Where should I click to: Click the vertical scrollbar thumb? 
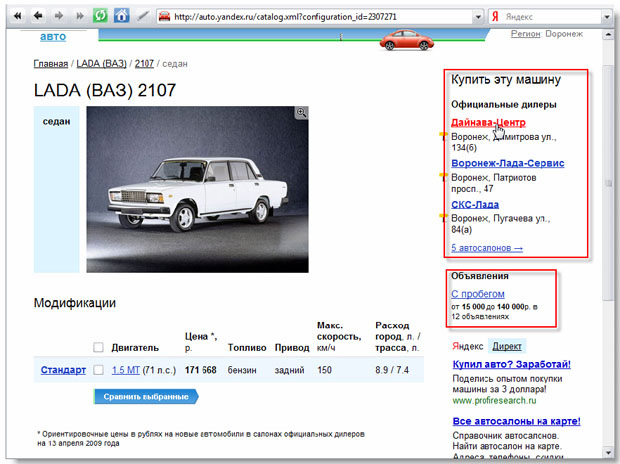tap(608, 182)
